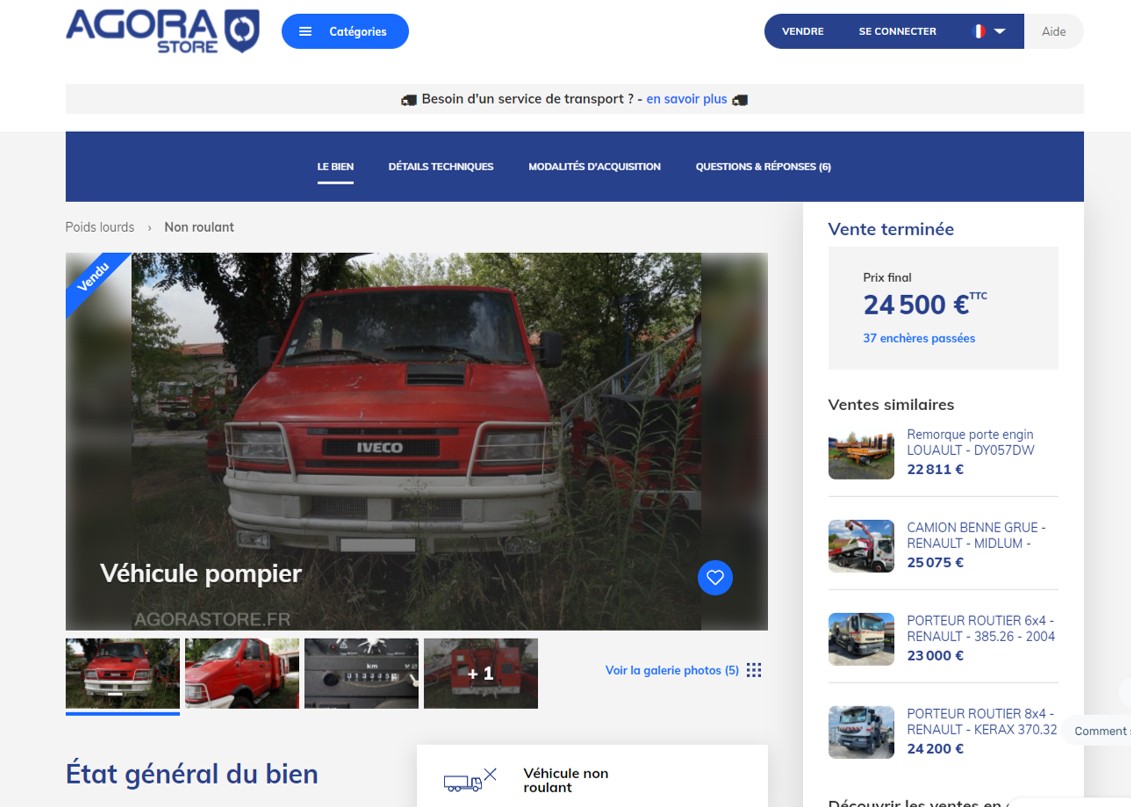Open the Catégories hamburger menu
This screenshot has height=807, width=1131.
(x=345, y=31)
